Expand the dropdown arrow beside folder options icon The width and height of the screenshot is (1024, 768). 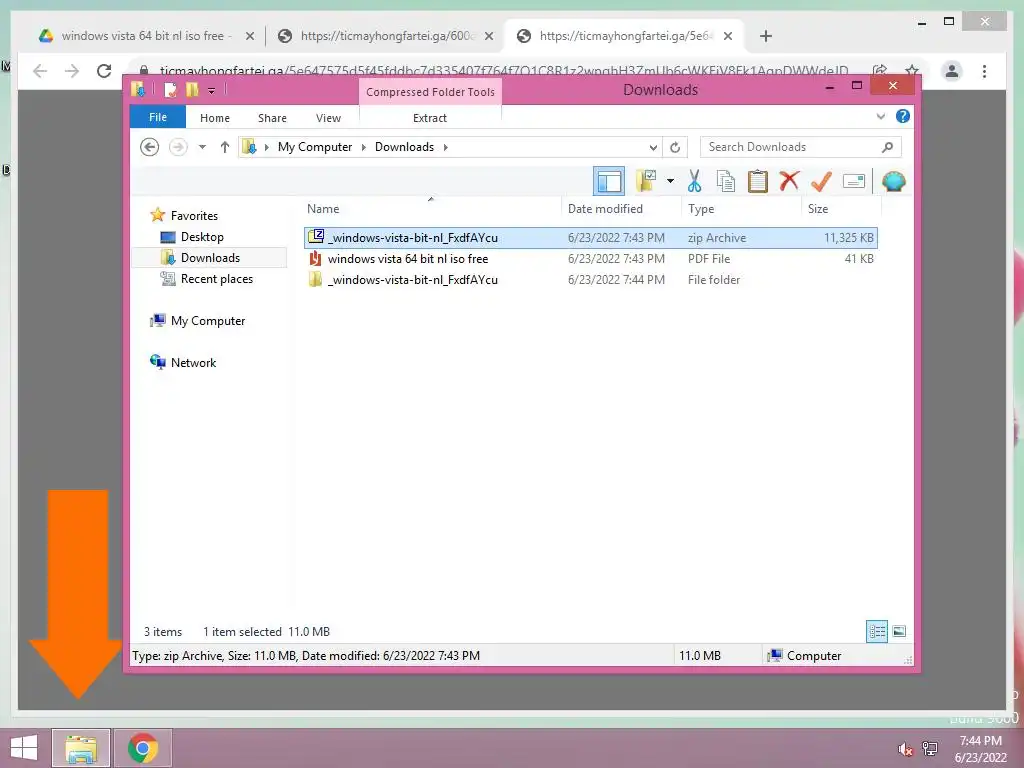pos(670,181)
